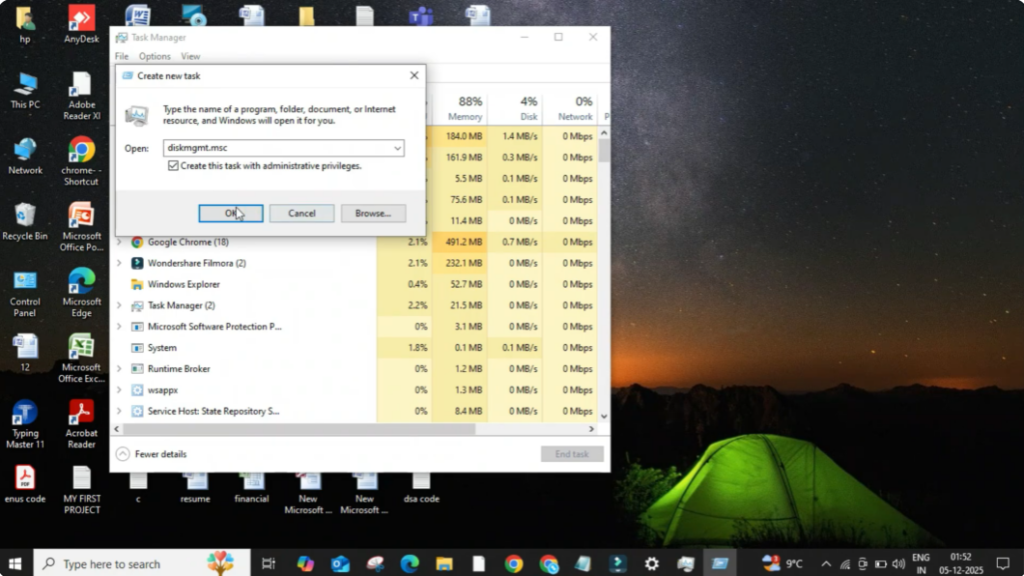Screen dimensions: 1024x576
Task: Click the wsappx process icon
Action: (x=137, y=390)
